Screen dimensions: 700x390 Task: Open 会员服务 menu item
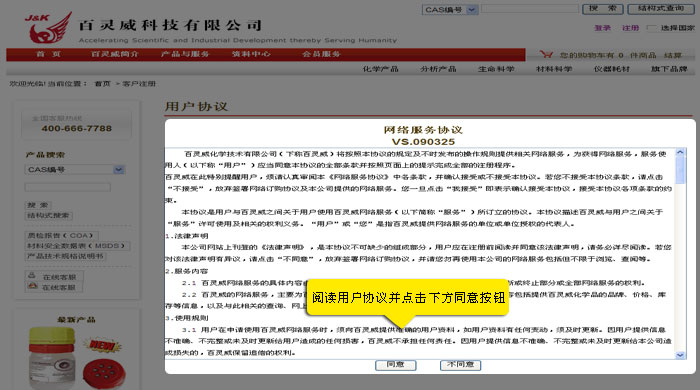point(321,54)
